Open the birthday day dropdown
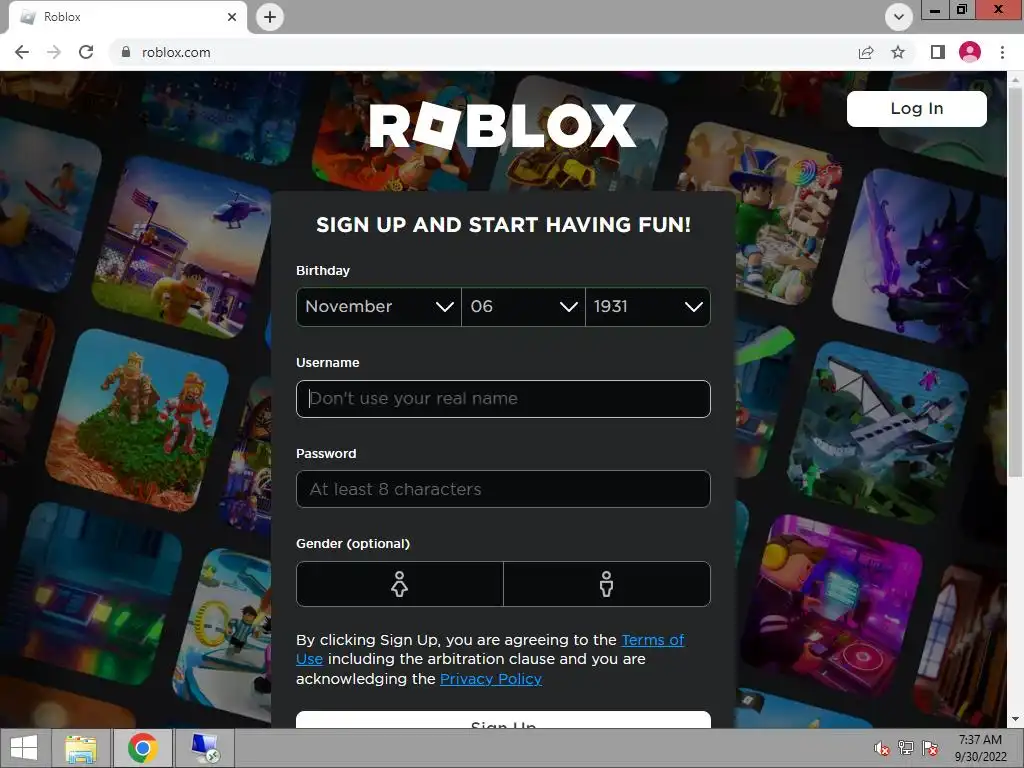The height and width of the screenshot is (768, 1024). click(523, 306)
